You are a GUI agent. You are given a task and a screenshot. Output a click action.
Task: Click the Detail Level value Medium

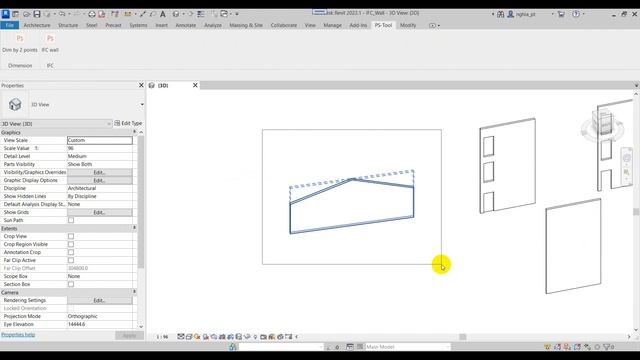pyautogui.click(x=100, y=156)
